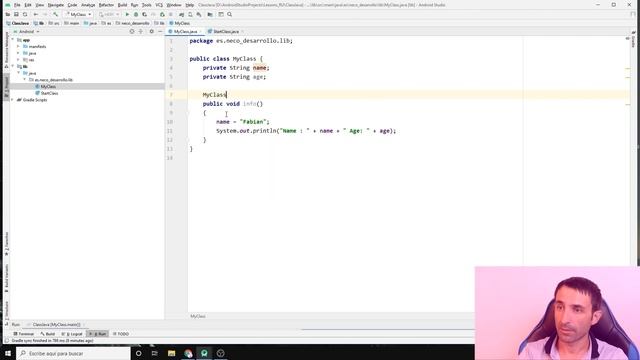Open the Windows Start menu
This screenshot has width=640, height=360.
pyautogui.click(x=8, y=353)
